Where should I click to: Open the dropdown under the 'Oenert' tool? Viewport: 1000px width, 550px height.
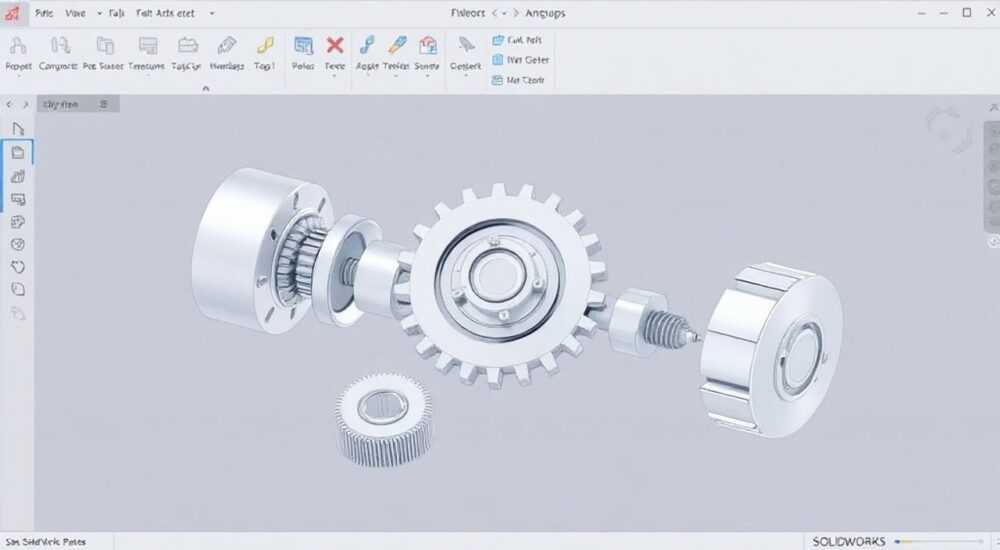click(x=466, y=76)
